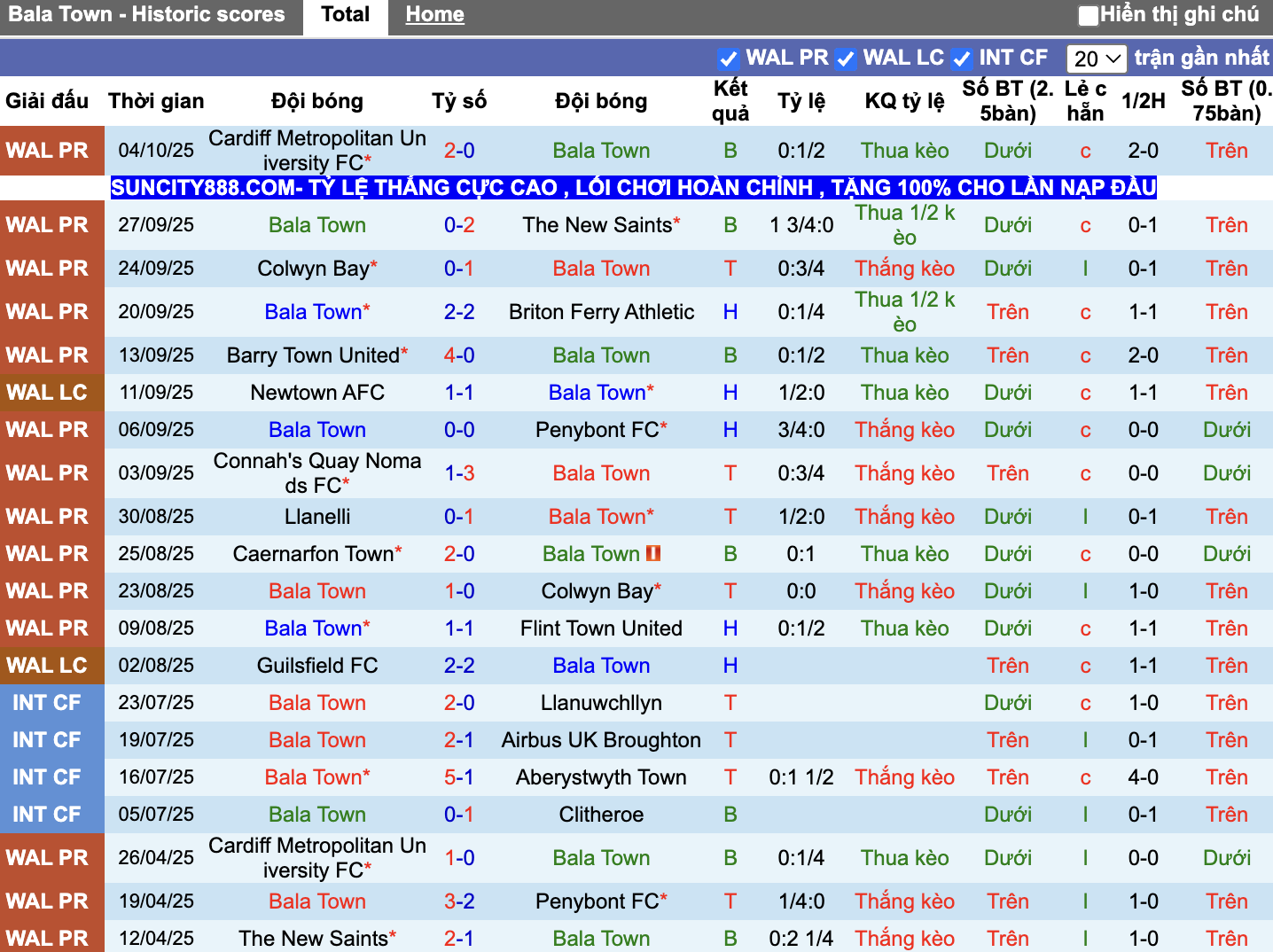Click the 5-1 score against Aberystwyth Town

pyautogui.click(x=459, y=777)
